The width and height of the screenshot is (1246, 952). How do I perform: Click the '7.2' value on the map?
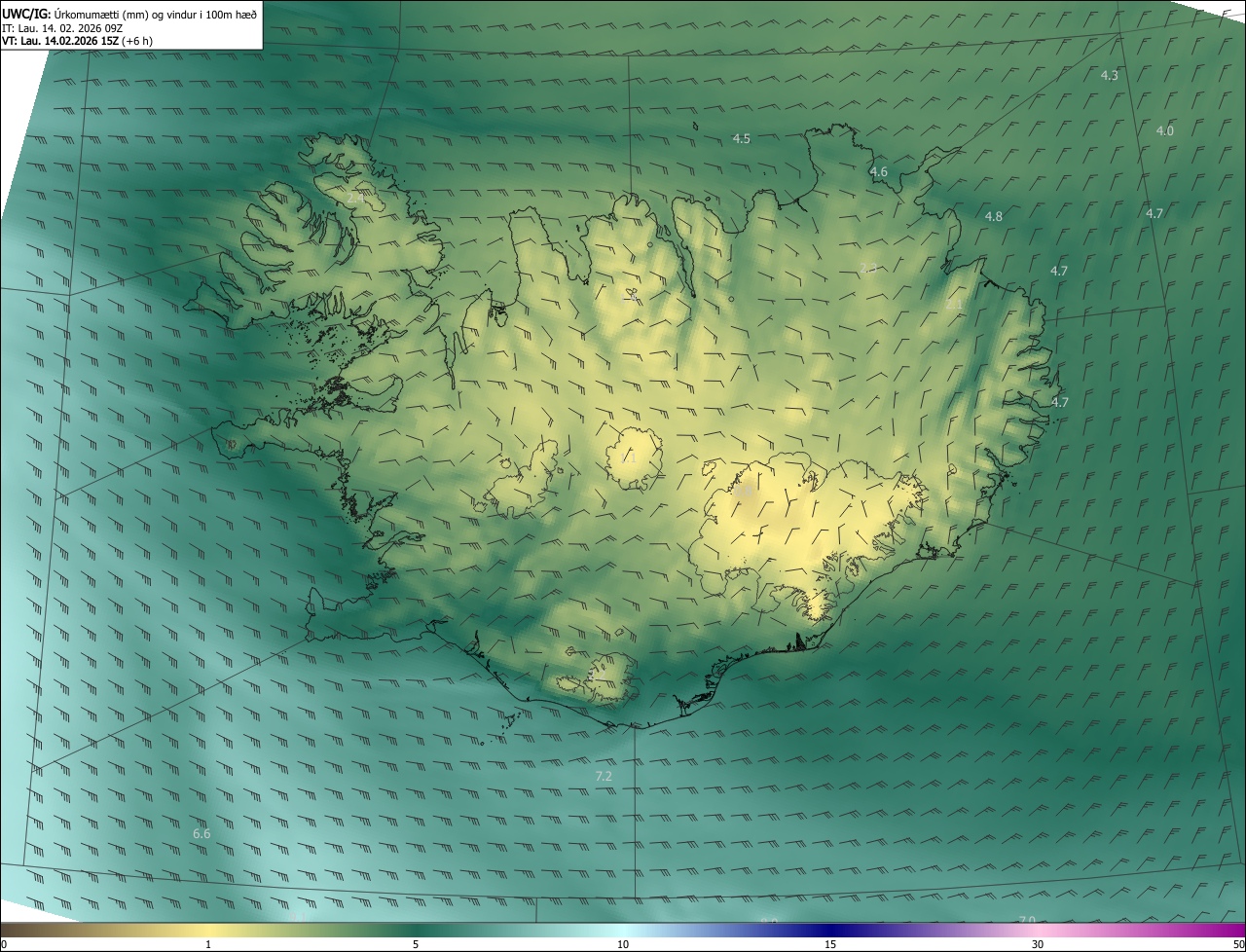pos(604,776)
